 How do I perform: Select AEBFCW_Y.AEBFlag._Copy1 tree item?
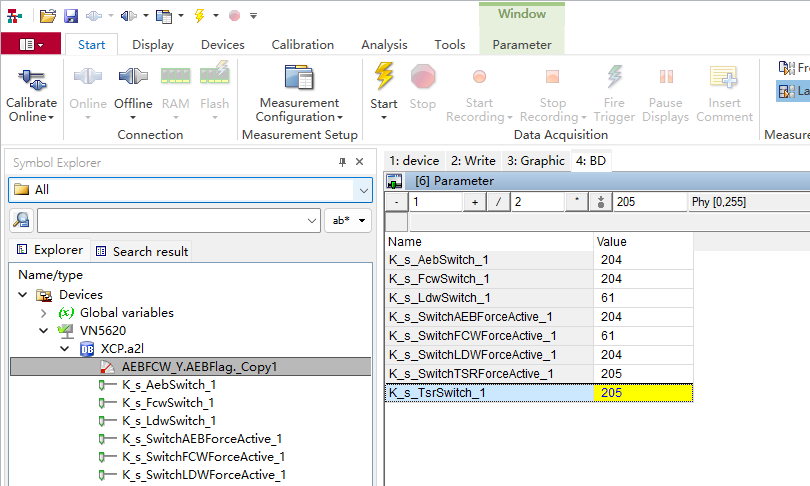tap(199, 367)
